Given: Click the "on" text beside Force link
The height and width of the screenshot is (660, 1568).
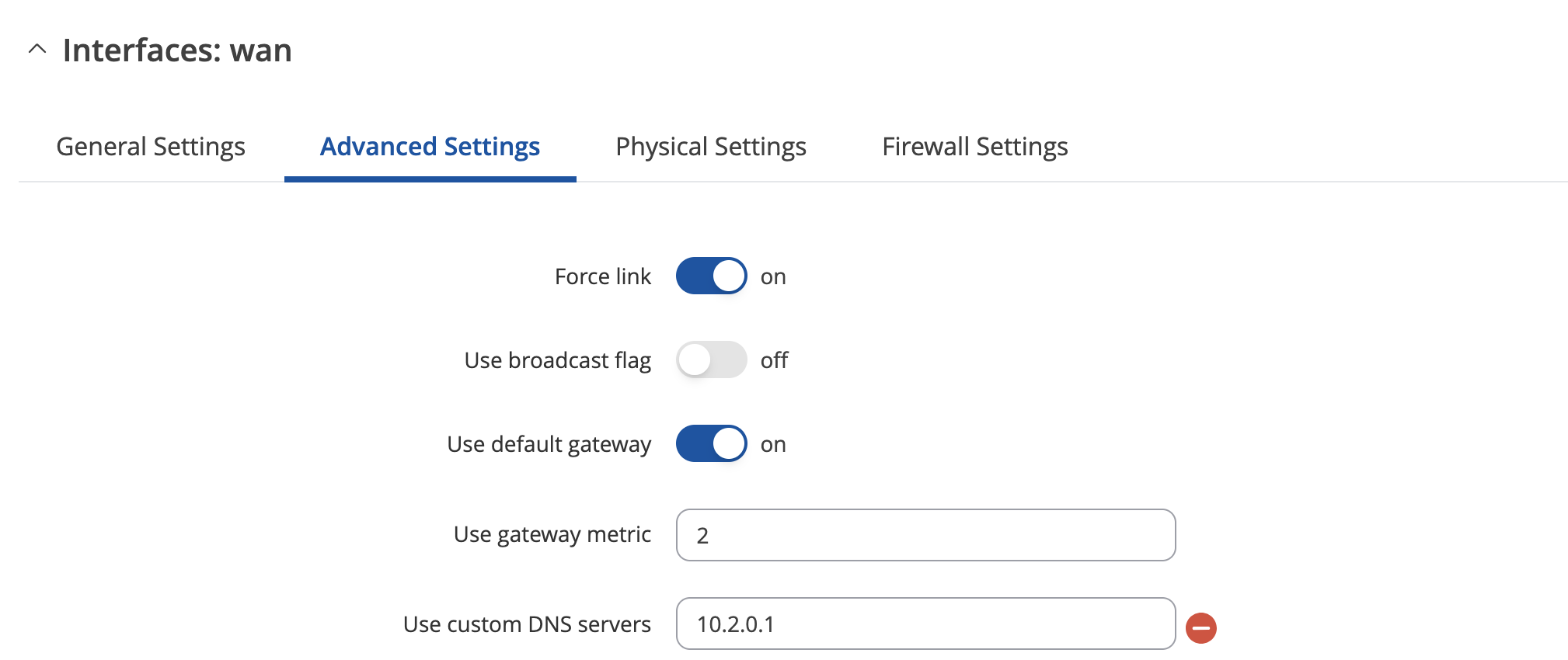Looking at the screenshot, I should click(773, 277).
